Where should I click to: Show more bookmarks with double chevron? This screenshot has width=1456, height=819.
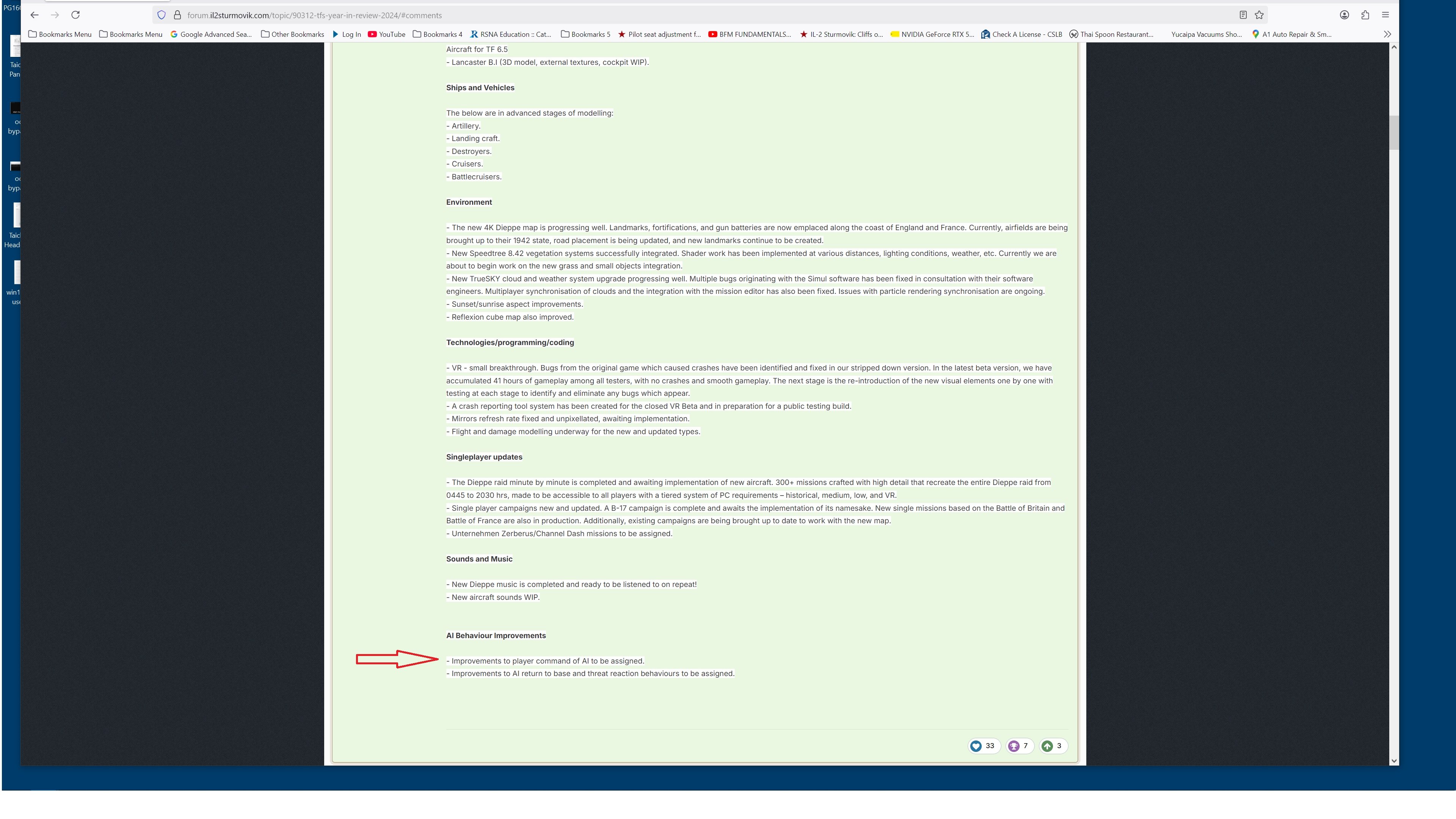pyautogui.click(x=1387, y=35)
